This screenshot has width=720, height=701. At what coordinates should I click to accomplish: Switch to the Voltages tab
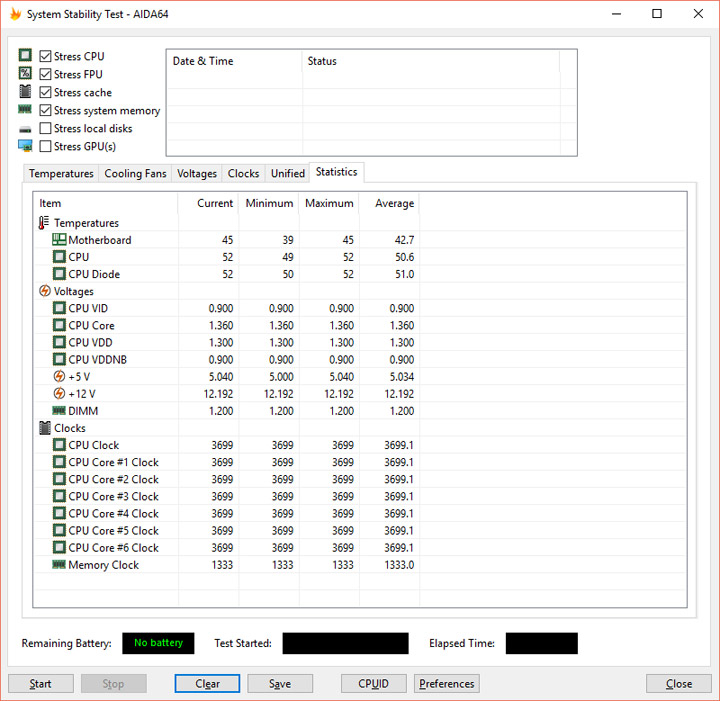tap(197, 174)
